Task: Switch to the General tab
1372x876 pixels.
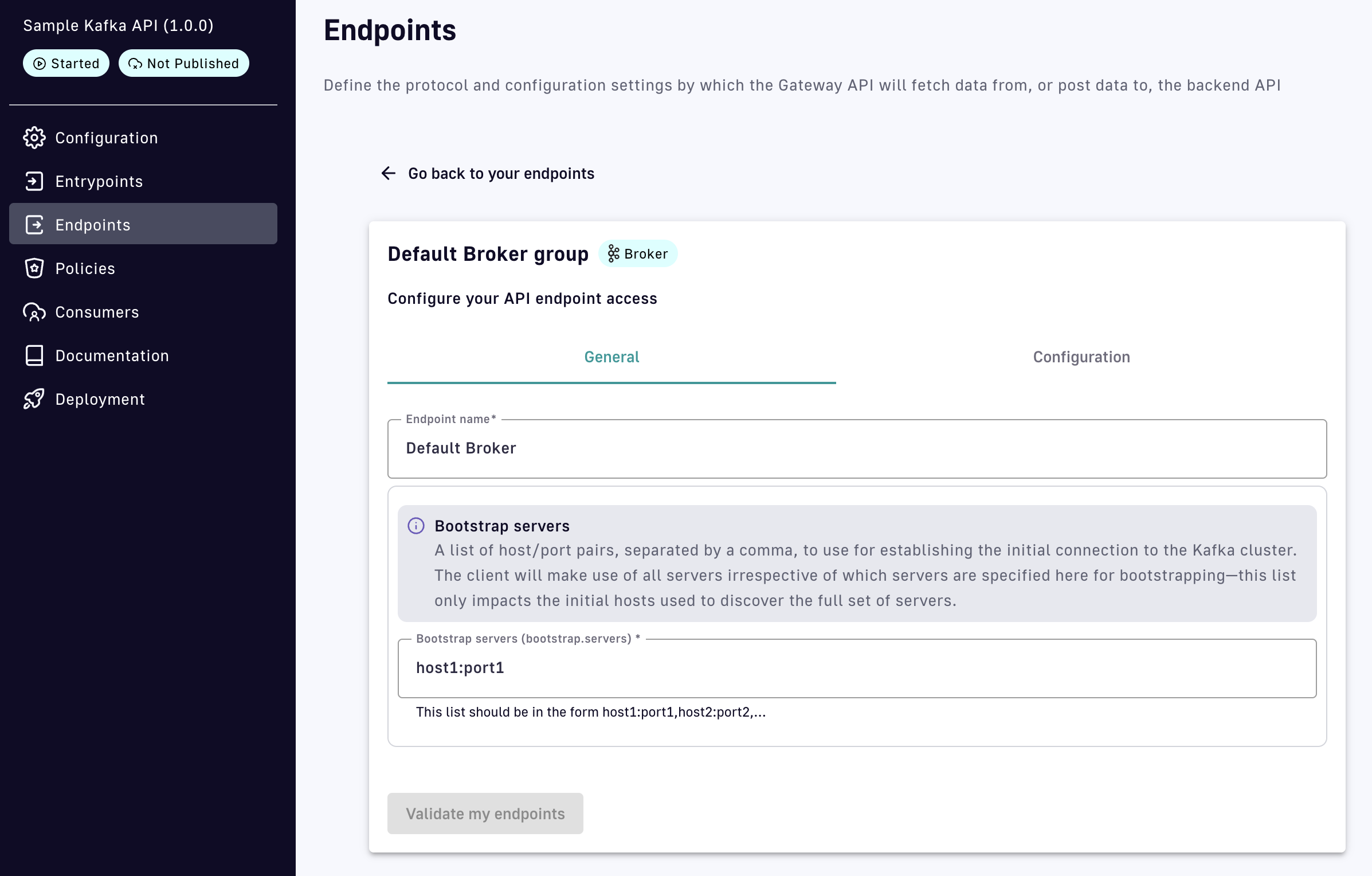Action: pos(611,357)
